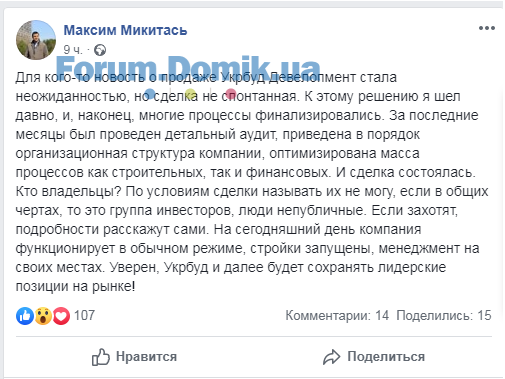
Task: Show the "Комментарии: 14" comments
Action: (337, 315)
